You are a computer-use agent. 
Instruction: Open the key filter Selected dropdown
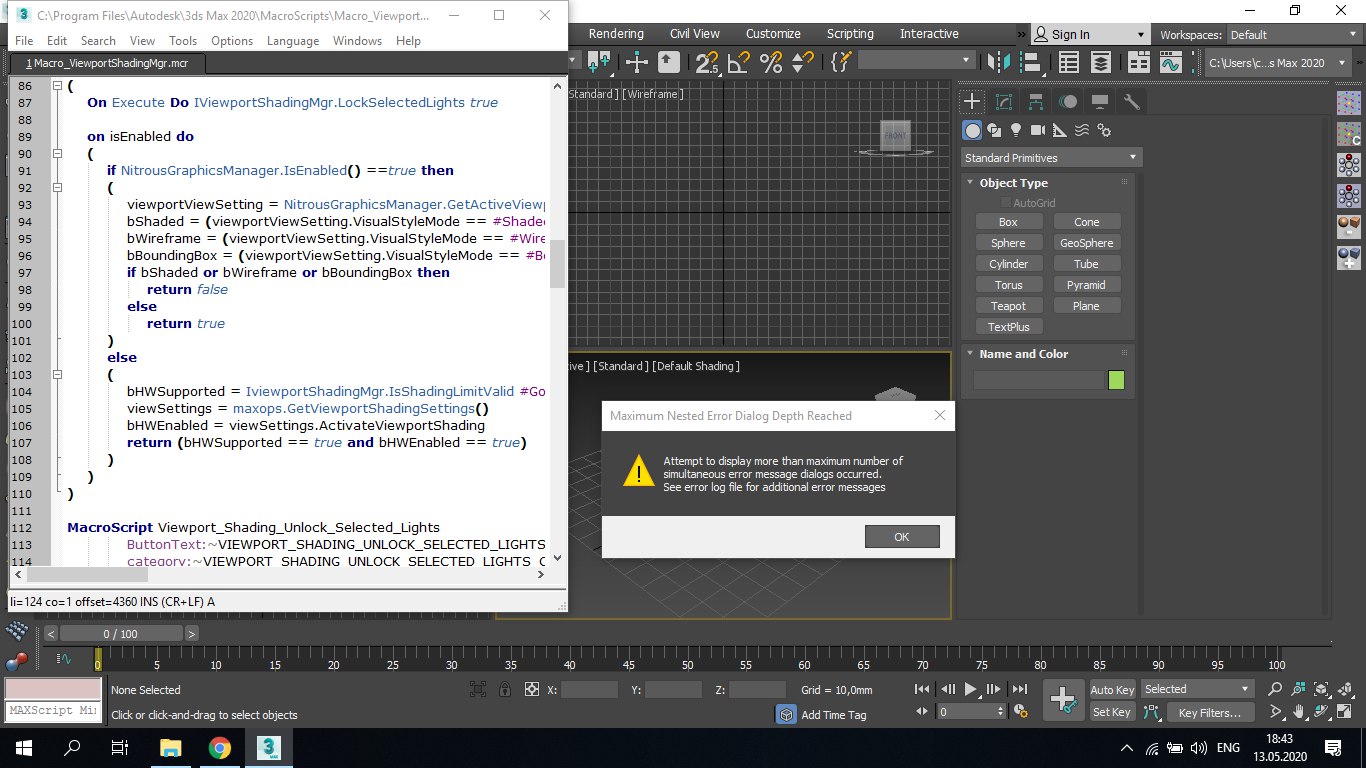[x=1197, y=689]
